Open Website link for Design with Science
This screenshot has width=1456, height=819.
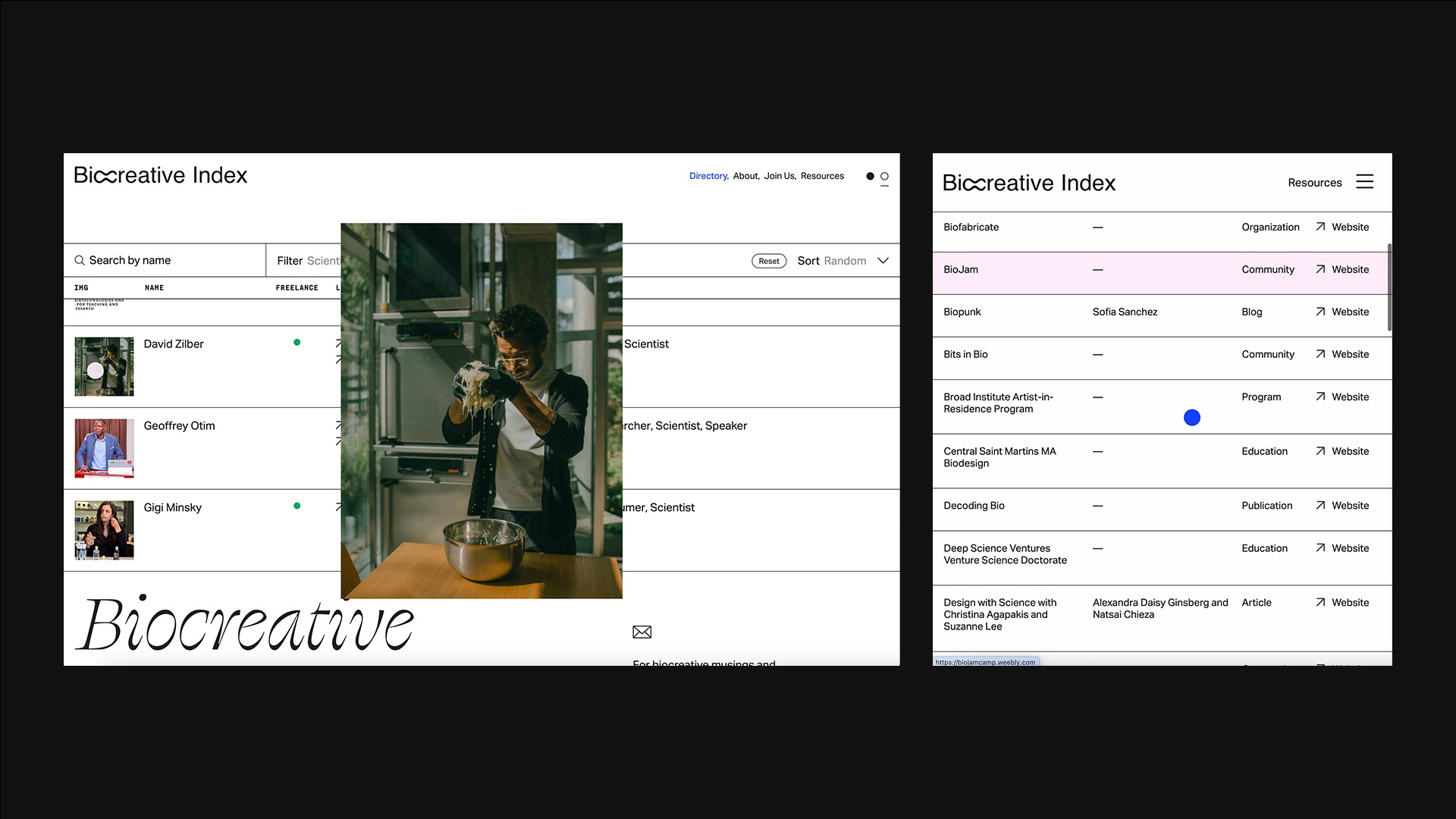point(1351,602)
